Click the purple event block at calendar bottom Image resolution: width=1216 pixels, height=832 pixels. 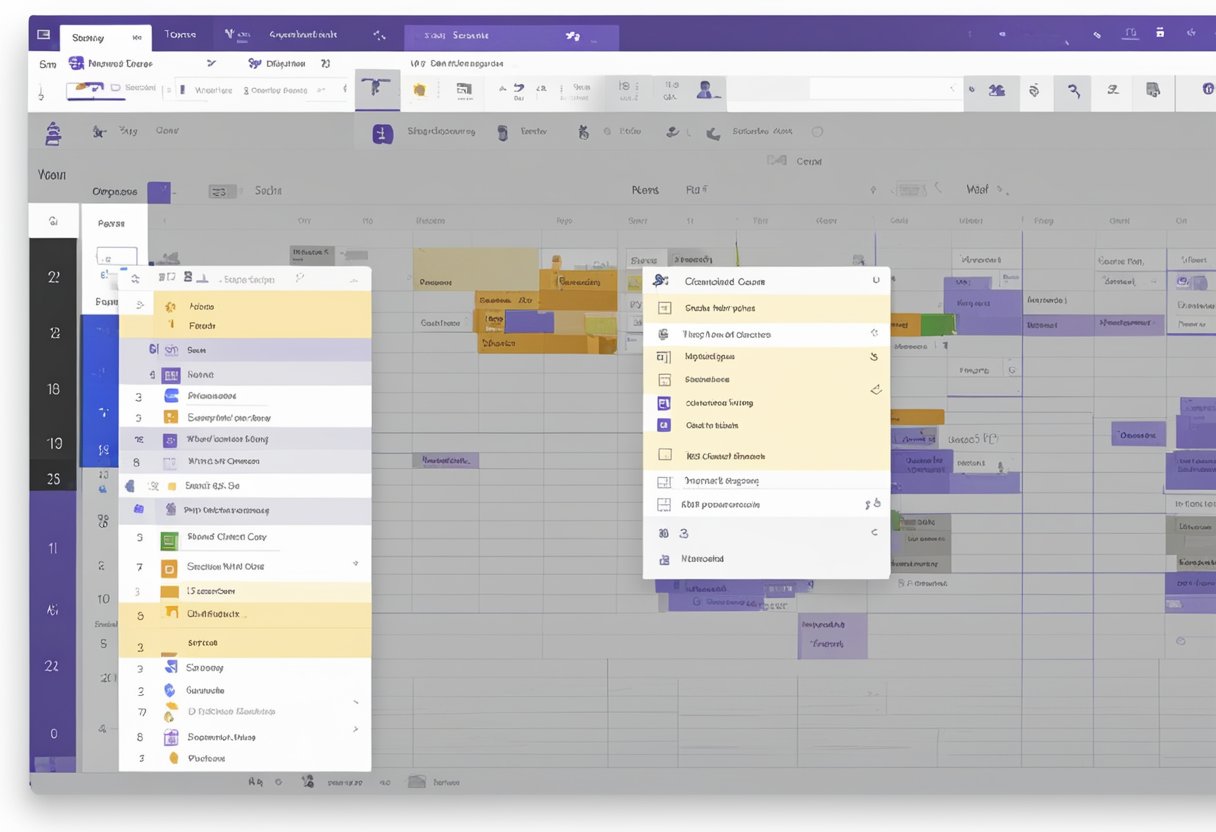(x=832, y=636)
